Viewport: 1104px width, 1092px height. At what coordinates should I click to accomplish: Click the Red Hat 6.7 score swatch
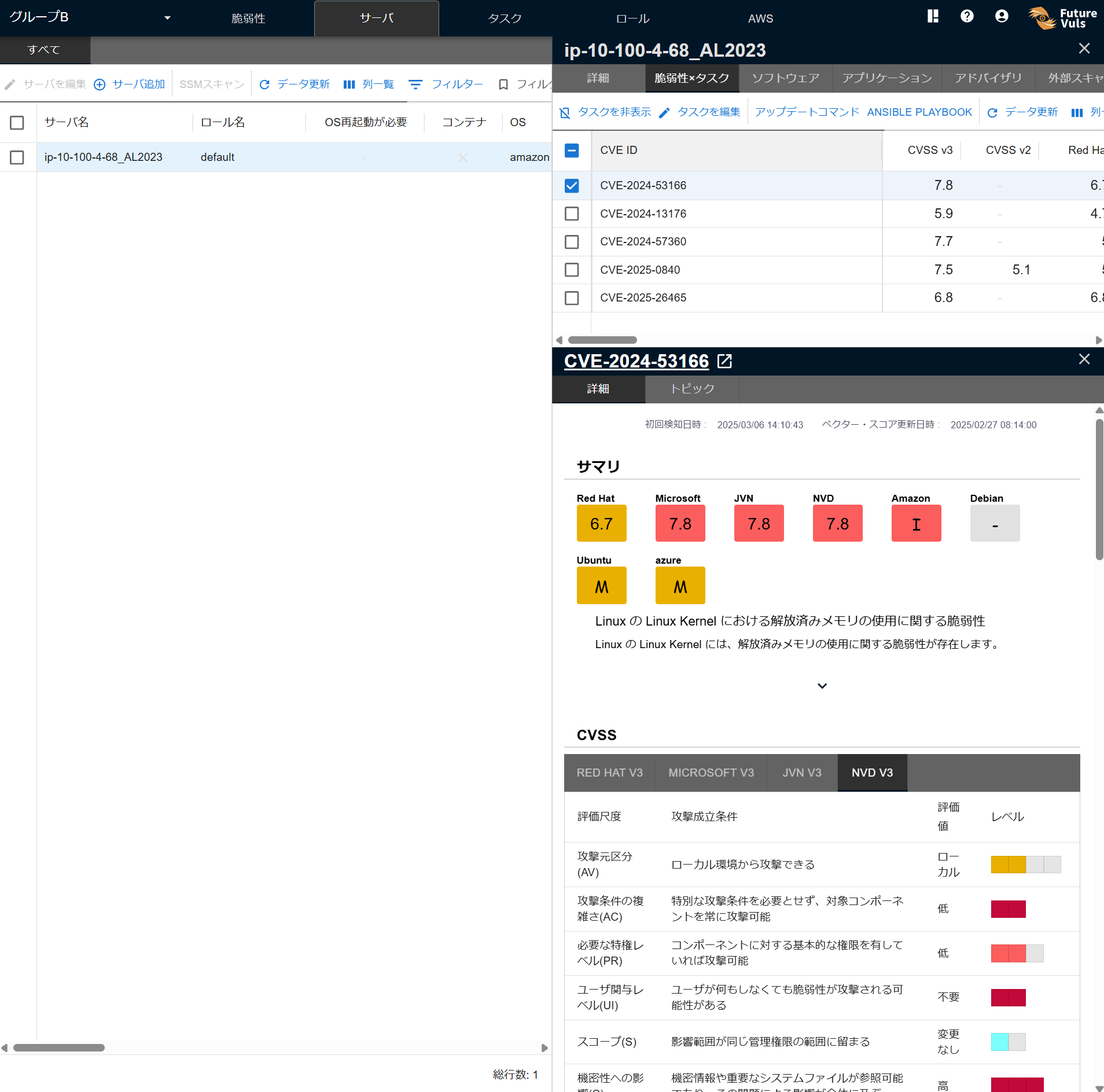pos(601,523)
